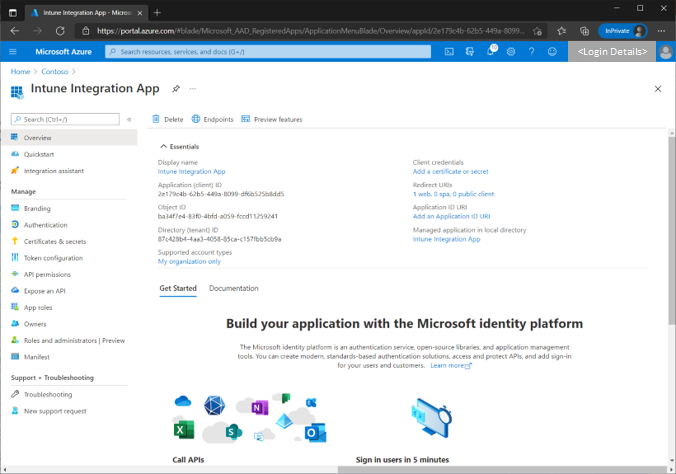Click the Intune Integration App display name link
Screen dimensions: 676x474
pyautogui.click(x=191, y=171)
